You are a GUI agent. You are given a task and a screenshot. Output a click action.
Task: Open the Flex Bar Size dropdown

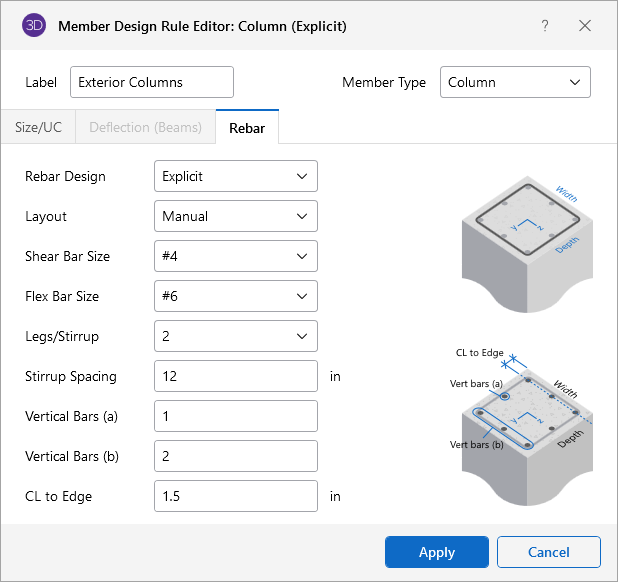click(236, 296)
